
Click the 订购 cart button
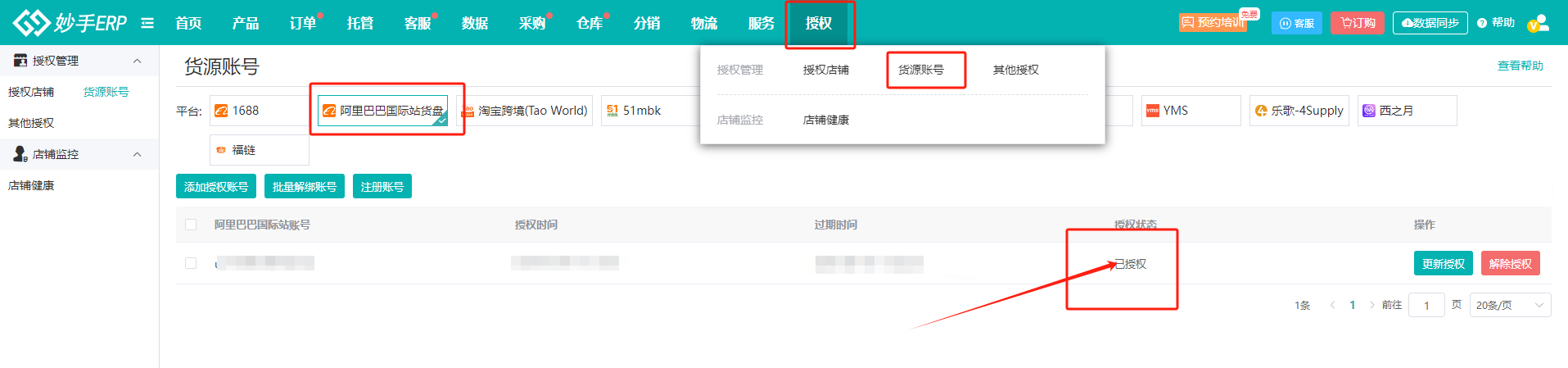[1358, 23]
